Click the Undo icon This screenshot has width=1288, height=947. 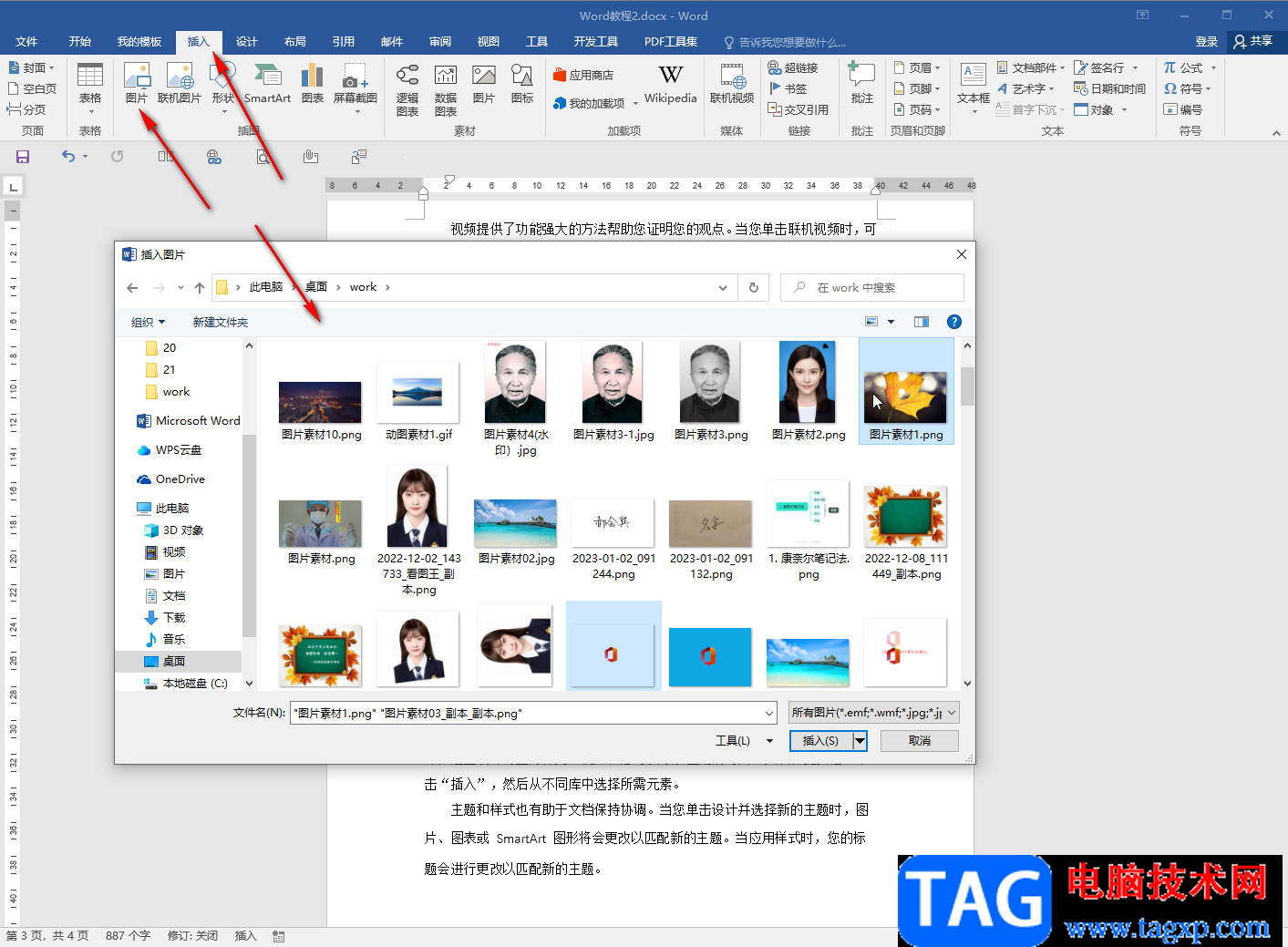tap(68, 156)
